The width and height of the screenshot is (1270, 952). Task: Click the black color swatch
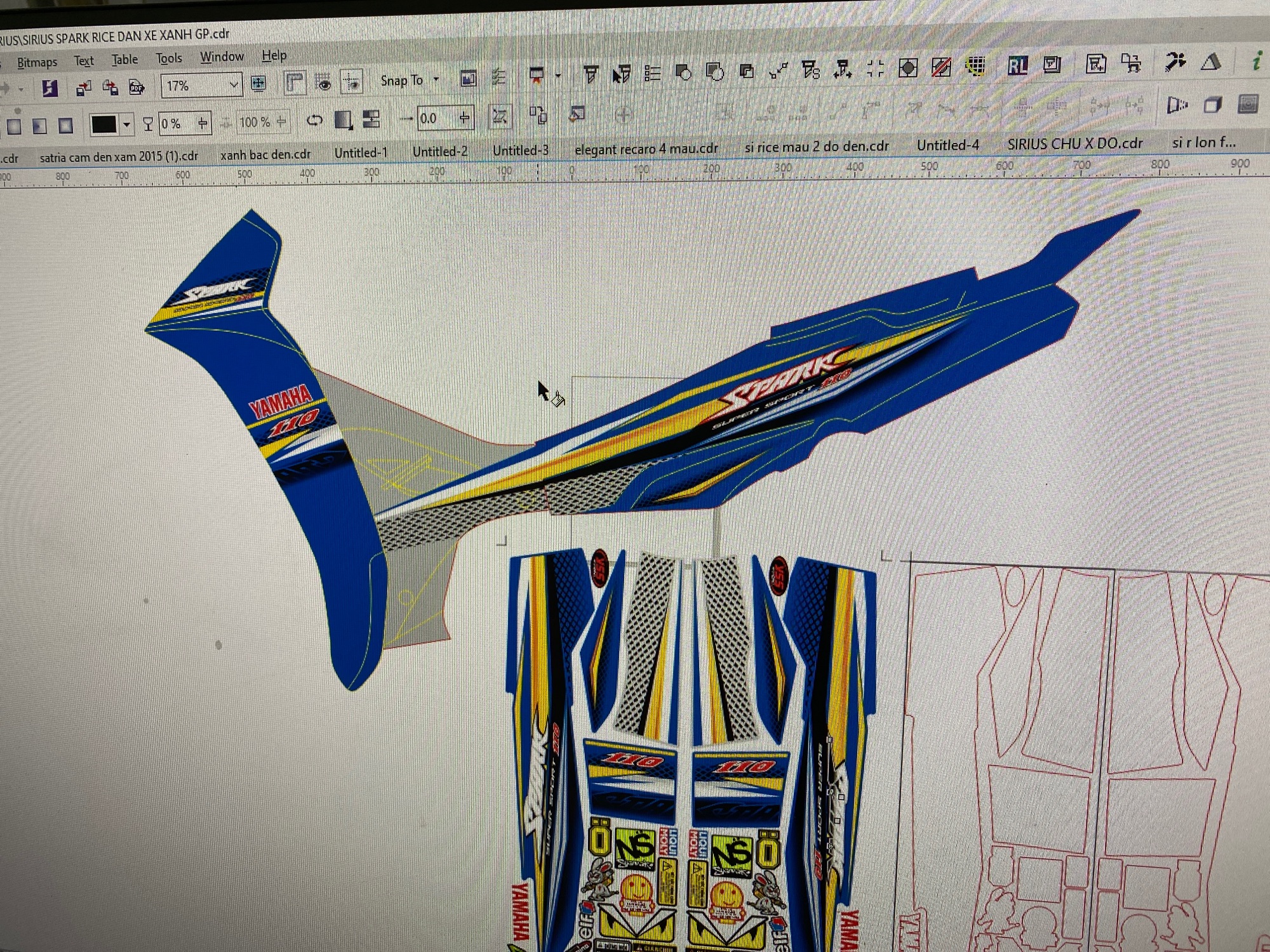tap(104, 124)
